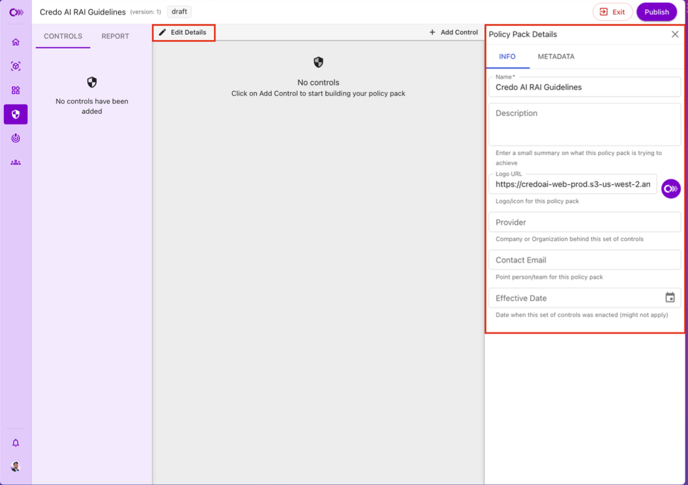Click the "(version: 1)" label
The image size is (688, 485).
coord(145,12)
